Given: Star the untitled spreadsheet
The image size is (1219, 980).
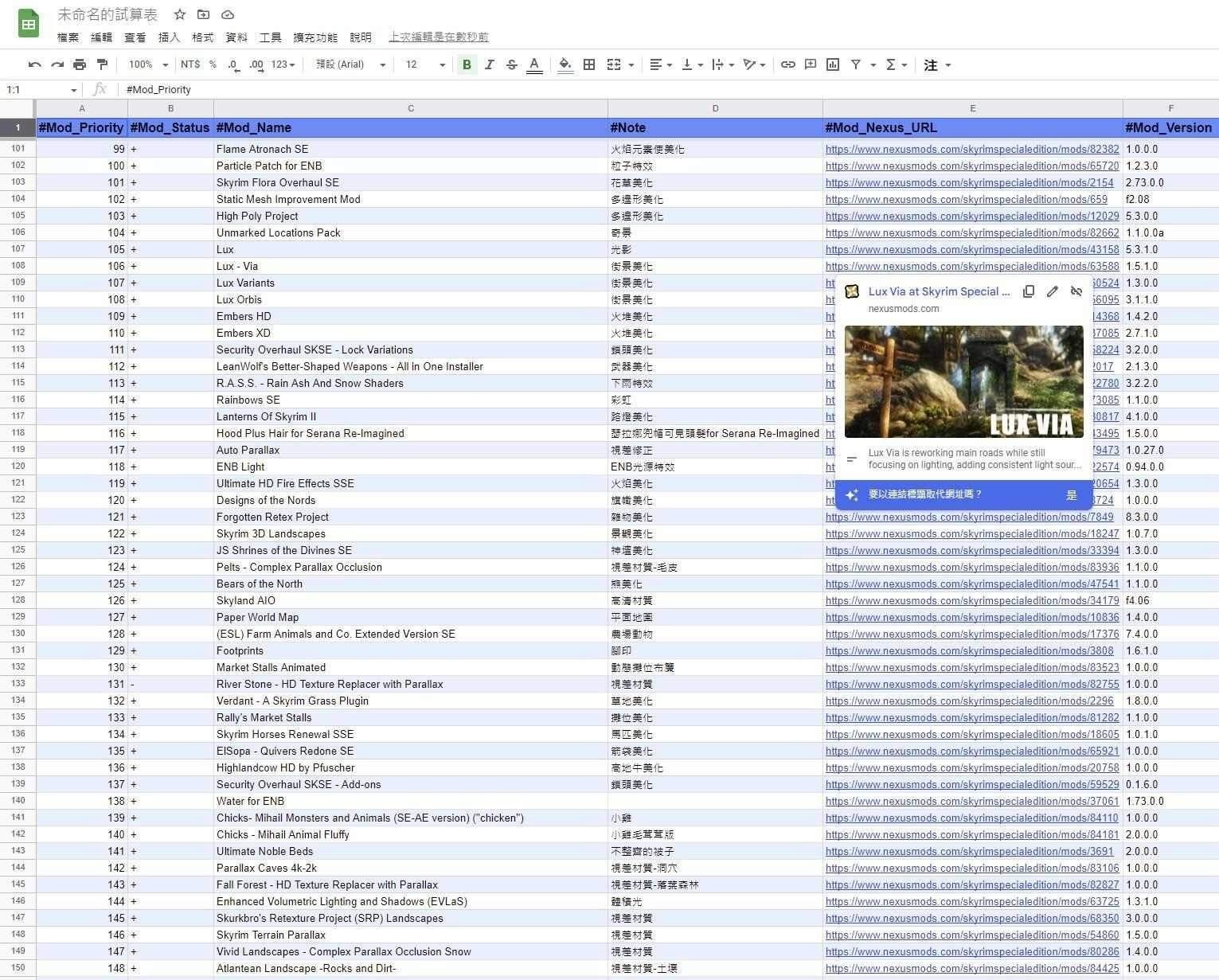Looking at the screenshot, I should pyautogui.click(x=180, y=14).
